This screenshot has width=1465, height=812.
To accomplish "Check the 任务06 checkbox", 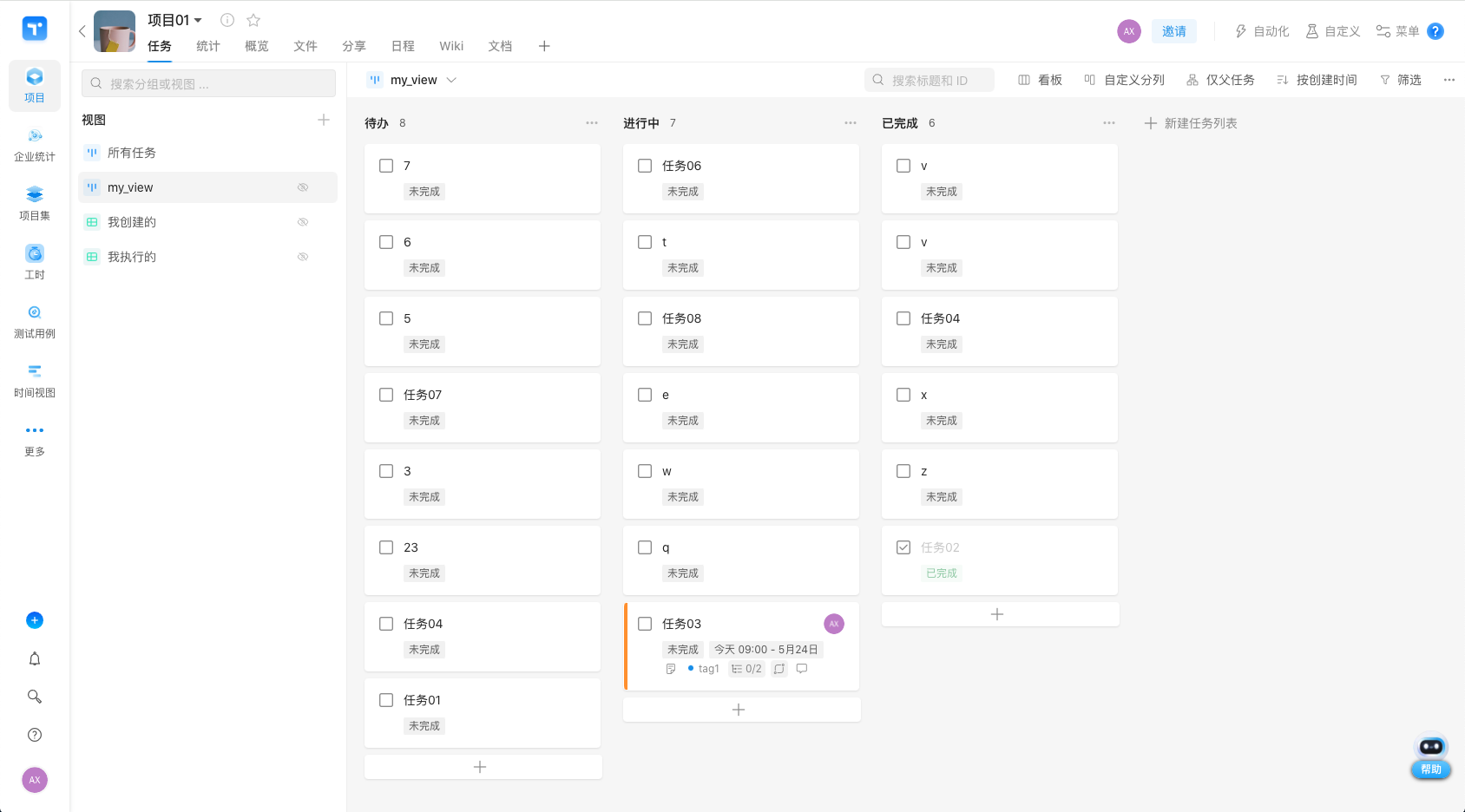I will [x=645, y=166].
